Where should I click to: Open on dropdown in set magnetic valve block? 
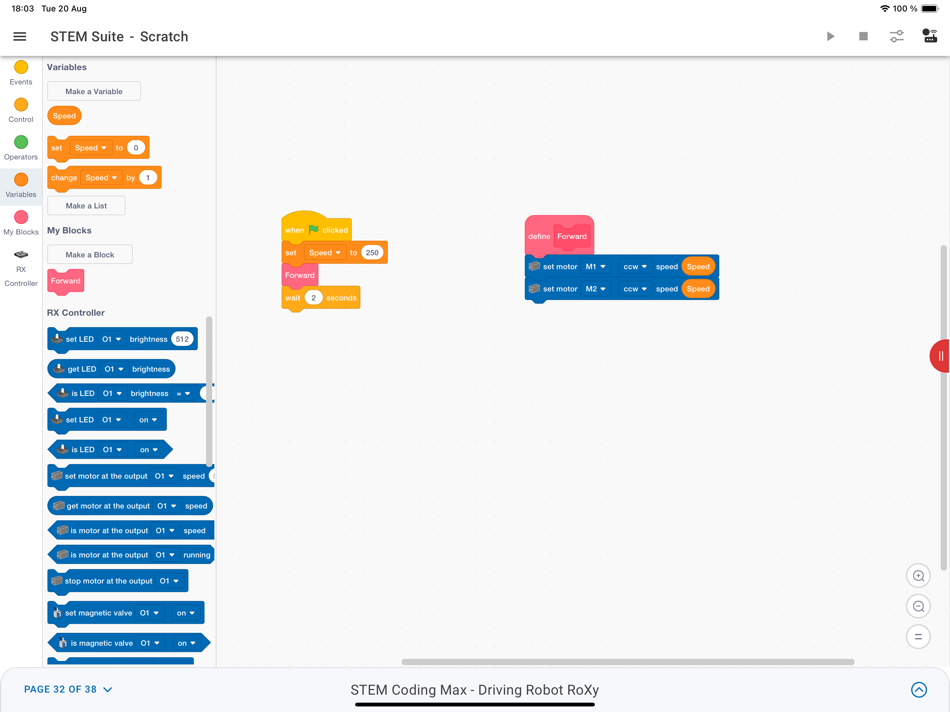click(x=185, y=613)
